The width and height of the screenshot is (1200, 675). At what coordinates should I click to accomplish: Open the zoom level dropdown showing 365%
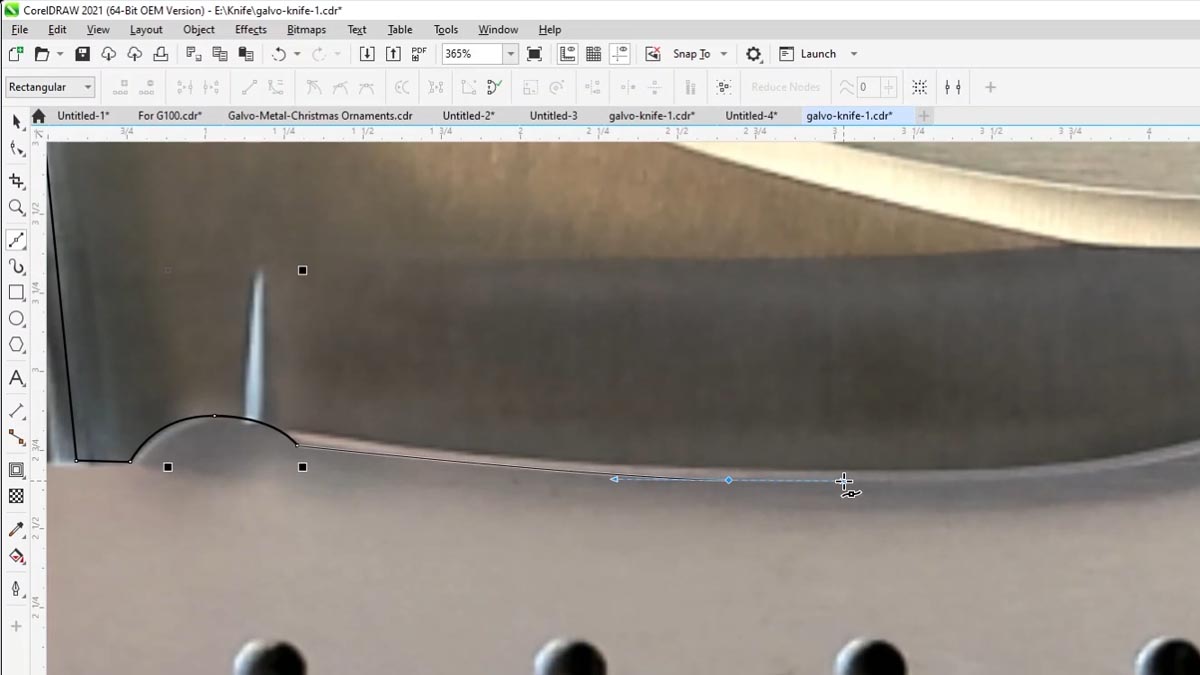tap(508, 53)
